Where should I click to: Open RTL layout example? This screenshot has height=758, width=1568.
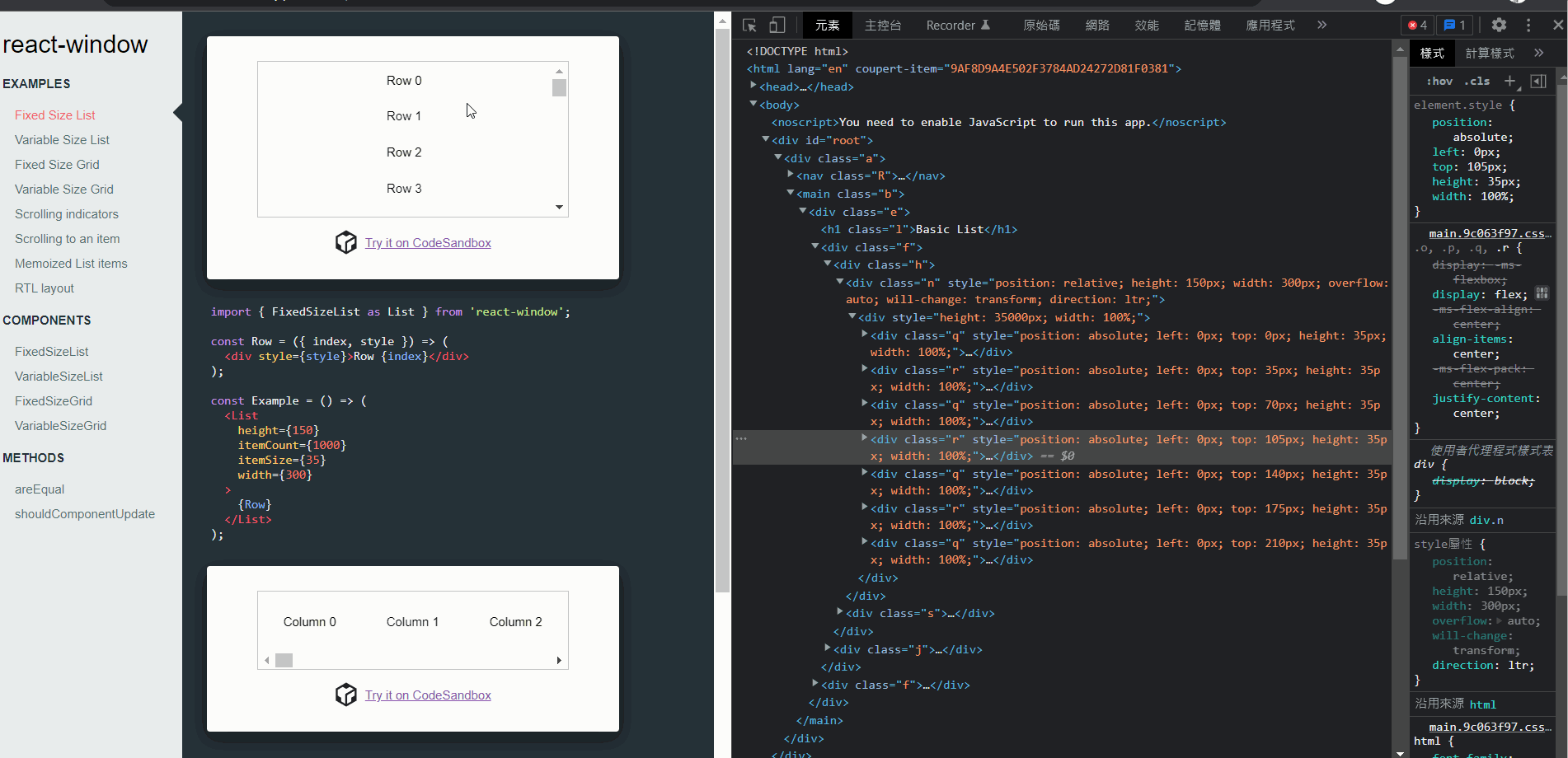[x=45, y=288]
